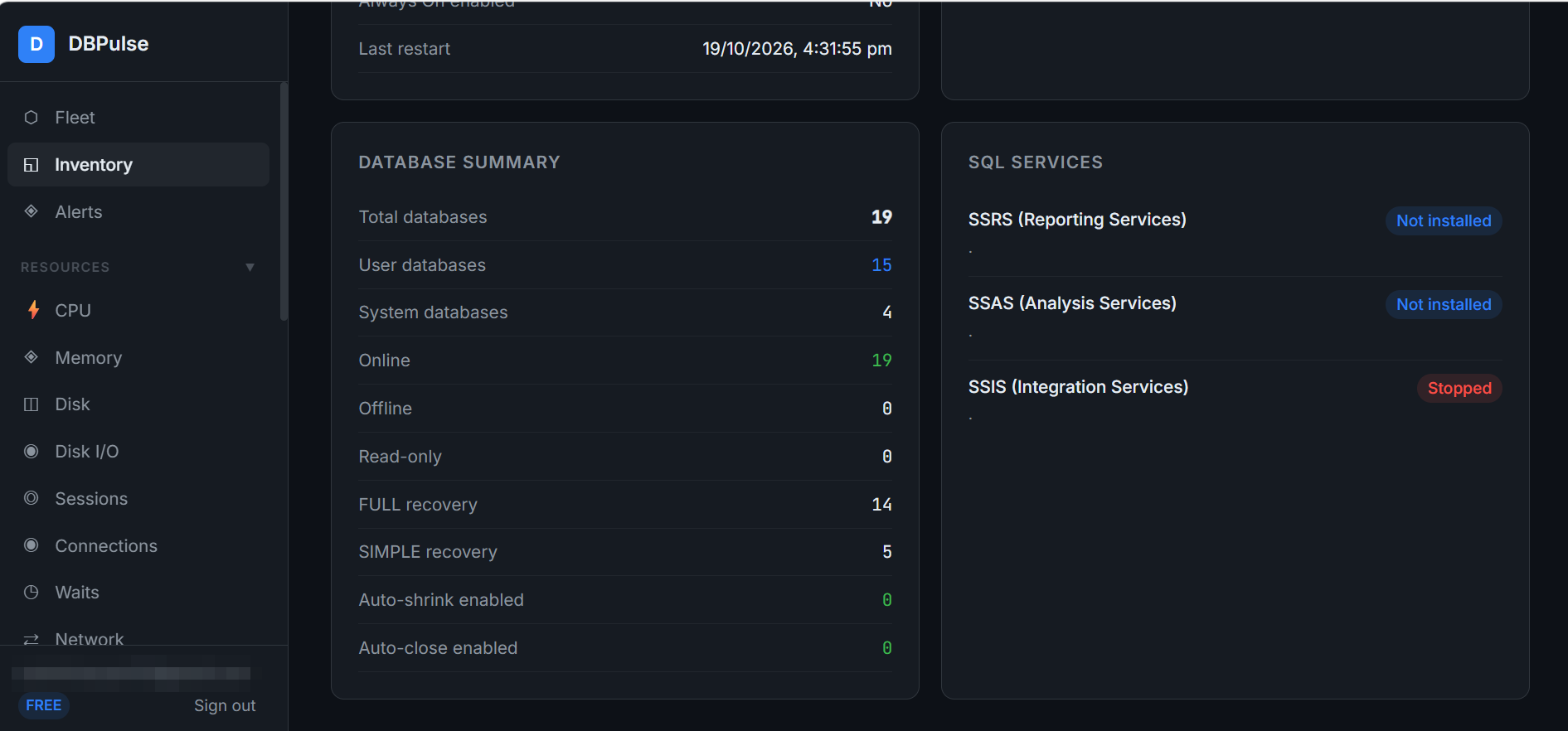
Task: Open the Disk resource view
Action: (138, 404)
